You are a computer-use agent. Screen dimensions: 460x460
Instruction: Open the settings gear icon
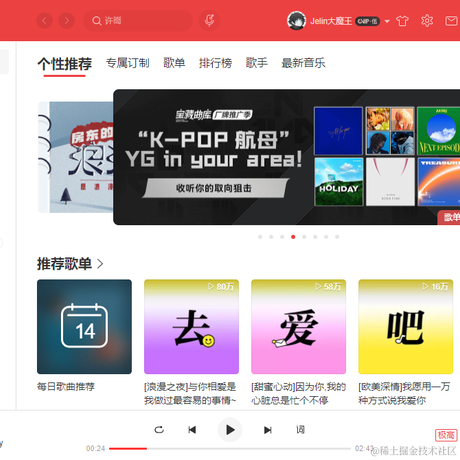pos(427,21)
